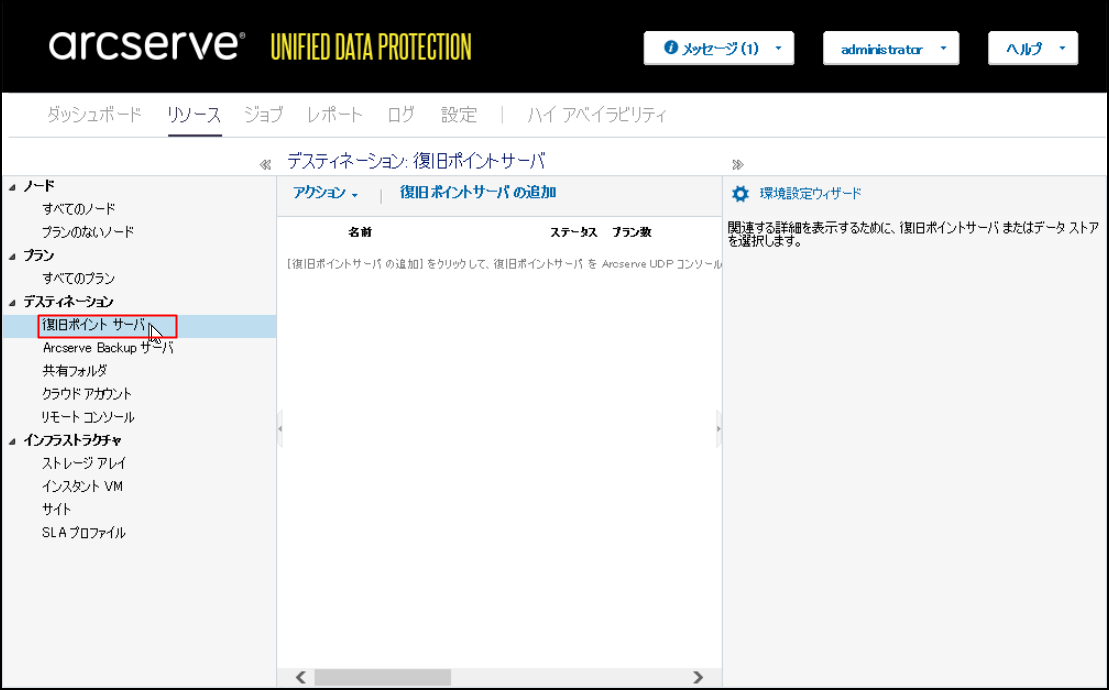Collapse the インフラストラクチャ tree section
The height and width of the screenshot is (690, 1109).
click(13, 440)
